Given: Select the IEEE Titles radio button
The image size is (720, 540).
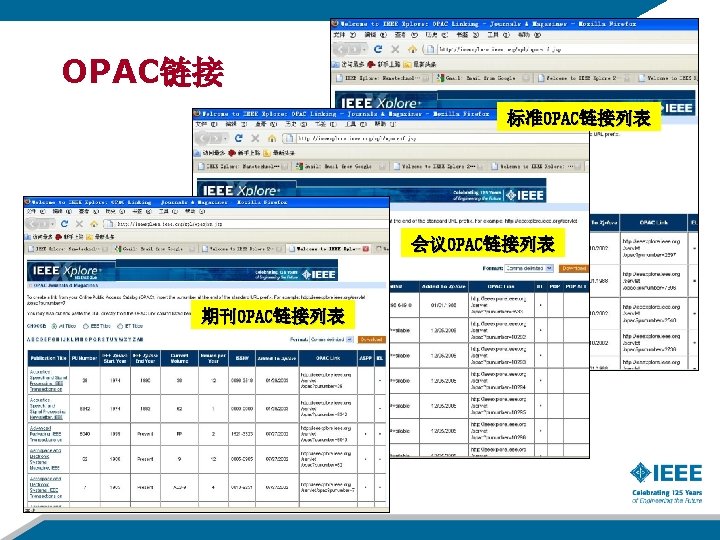Looking at the screenshot, I should 85,326.
